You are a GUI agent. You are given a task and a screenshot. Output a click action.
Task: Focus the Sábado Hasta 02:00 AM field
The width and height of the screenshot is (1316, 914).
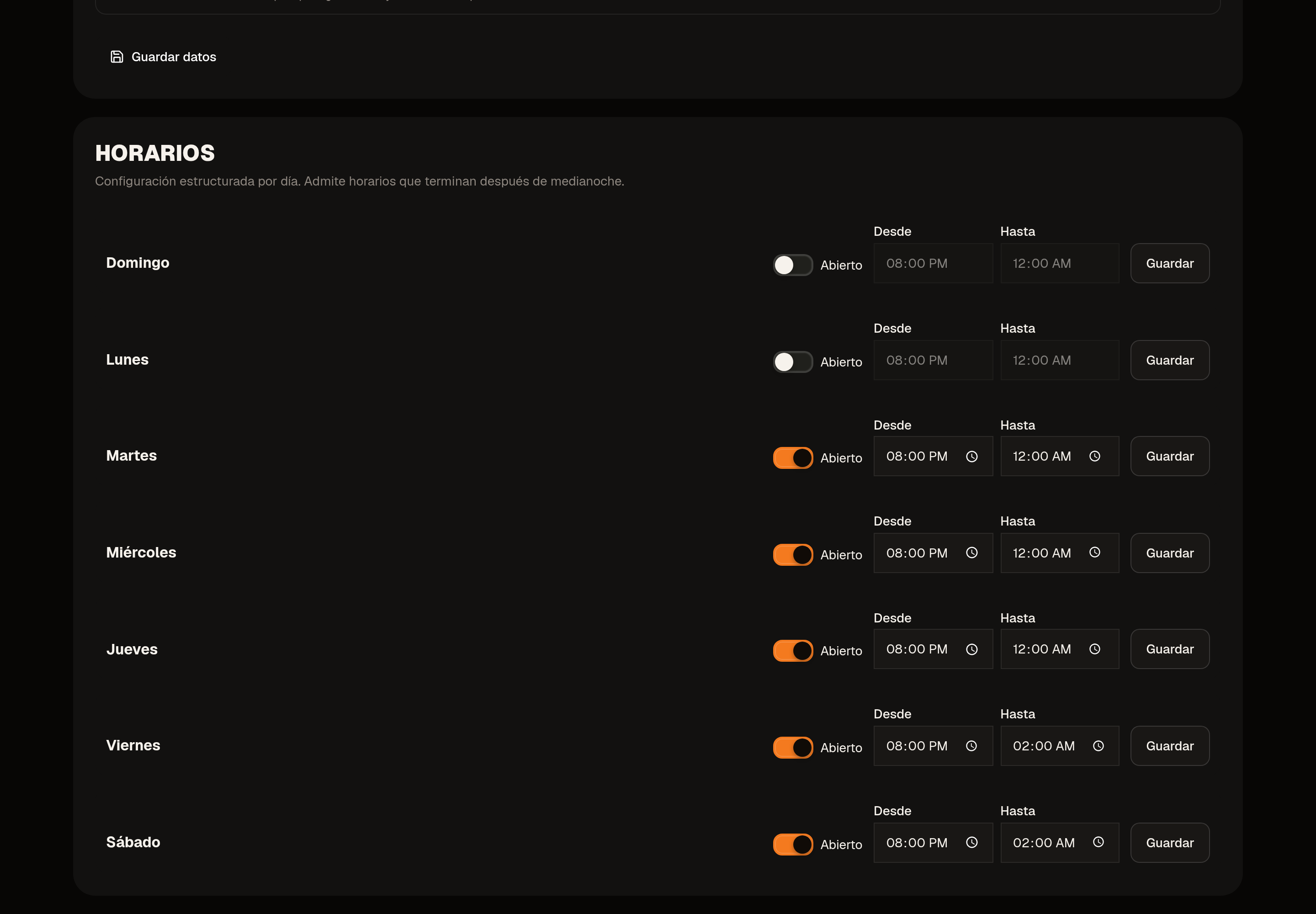[x=1060, y=843]
